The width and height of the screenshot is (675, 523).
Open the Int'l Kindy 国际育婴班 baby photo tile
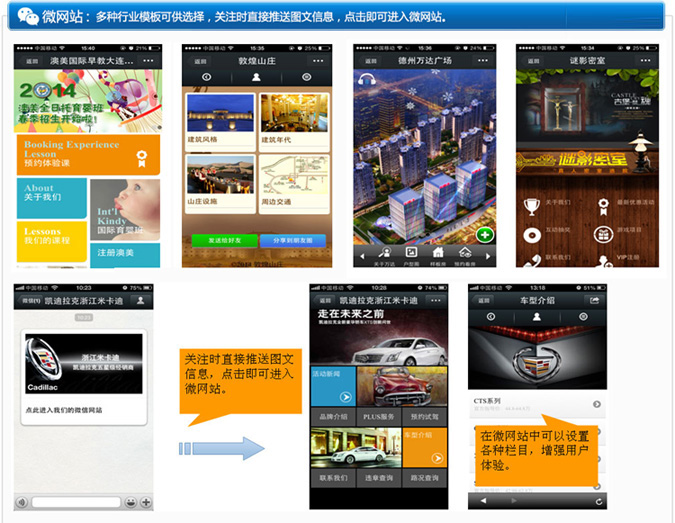click(x=125, y=210)
